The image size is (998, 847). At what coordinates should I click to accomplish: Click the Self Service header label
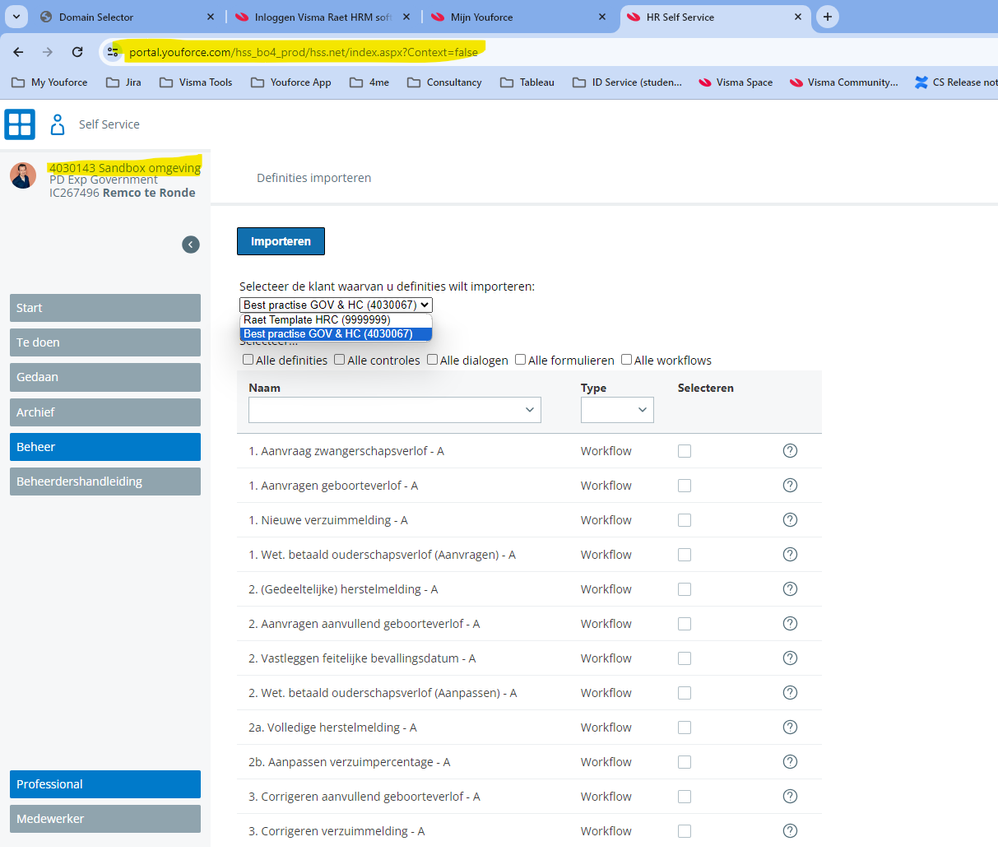pyautogui.click(x=109, y=125)
